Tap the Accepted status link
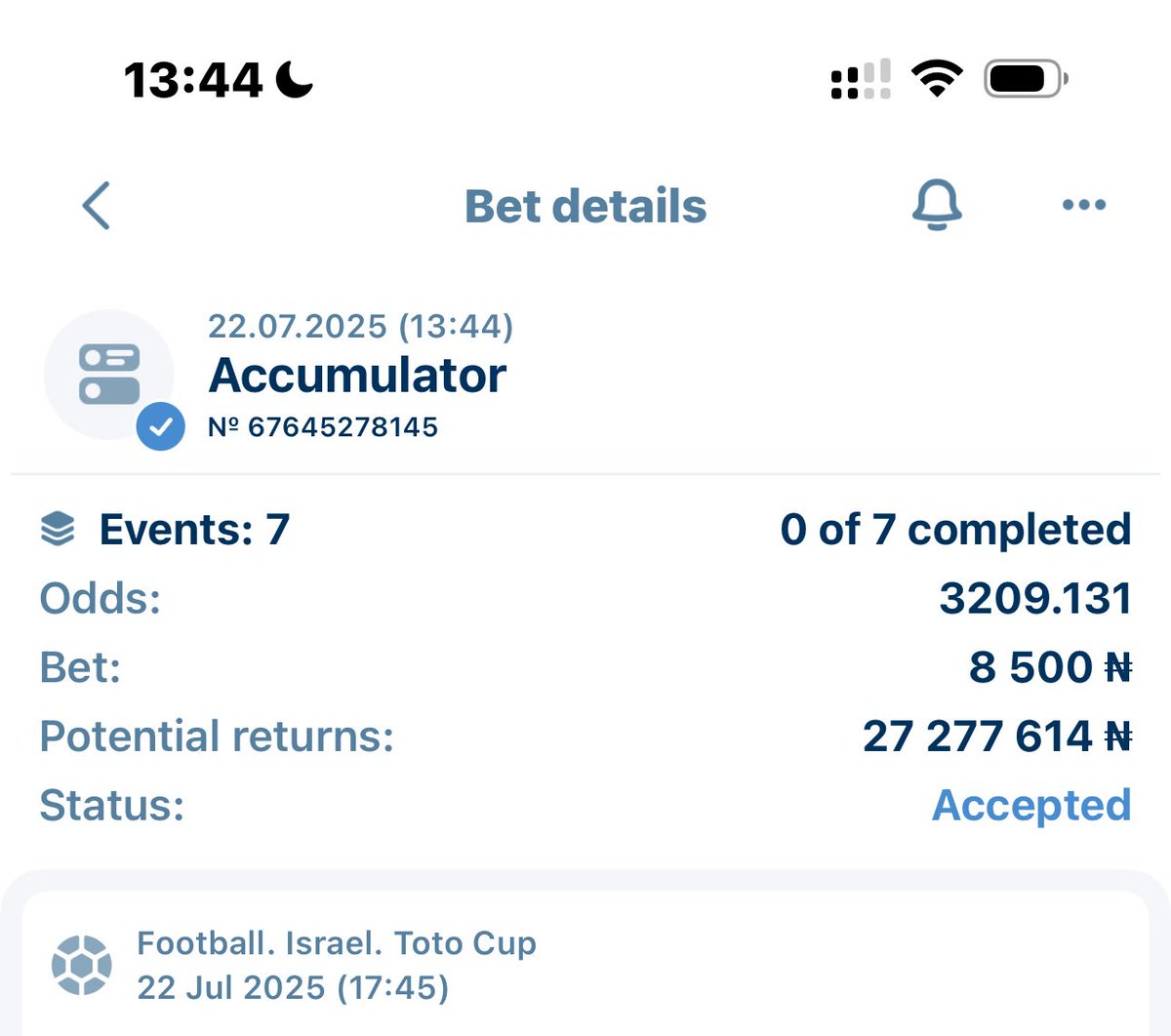Image resolution: width=1171 pixels, height=1036 pixels. click(1031, 805)
